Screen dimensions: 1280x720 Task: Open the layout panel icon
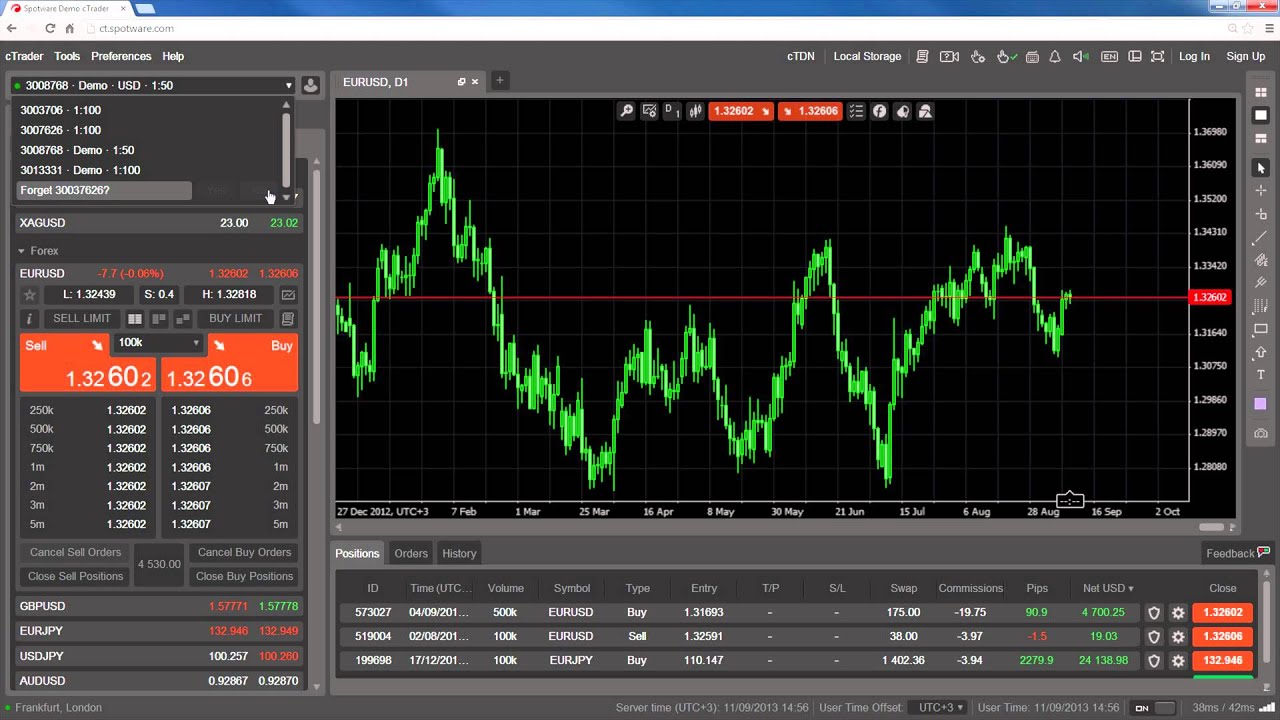(x=1135, y=57)
